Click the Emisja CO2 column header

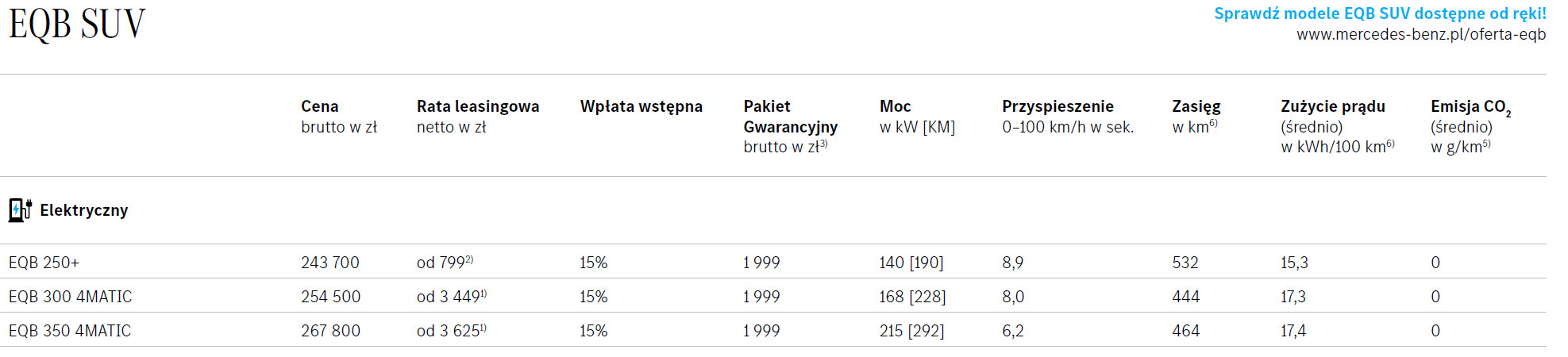tap(1470, 107)
